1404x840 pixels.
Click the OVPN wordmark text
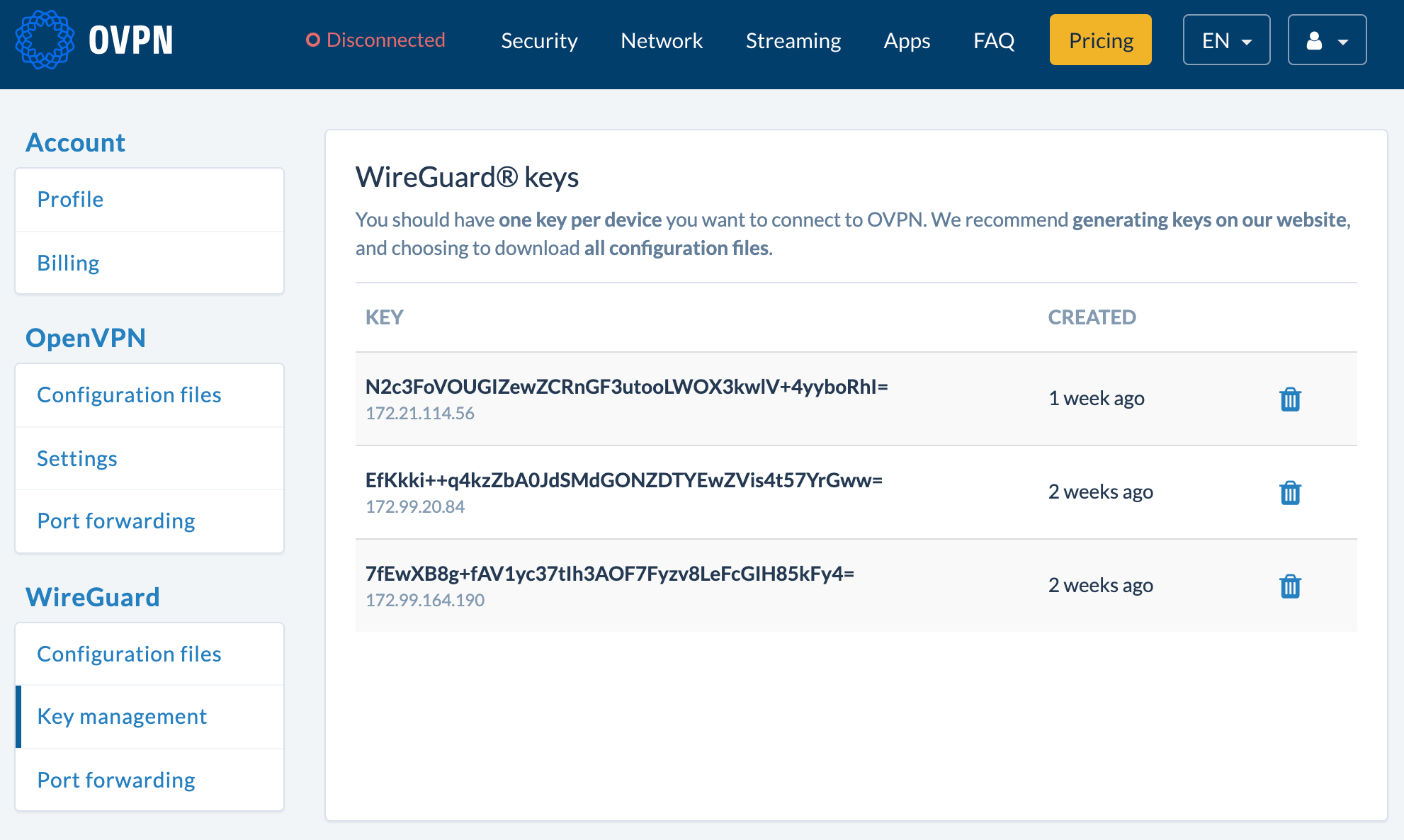(131, 40)
